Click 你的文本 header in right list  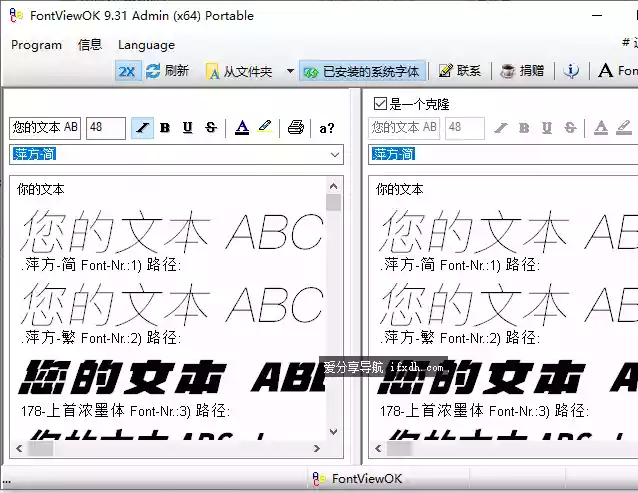click(x=400, y=189)
